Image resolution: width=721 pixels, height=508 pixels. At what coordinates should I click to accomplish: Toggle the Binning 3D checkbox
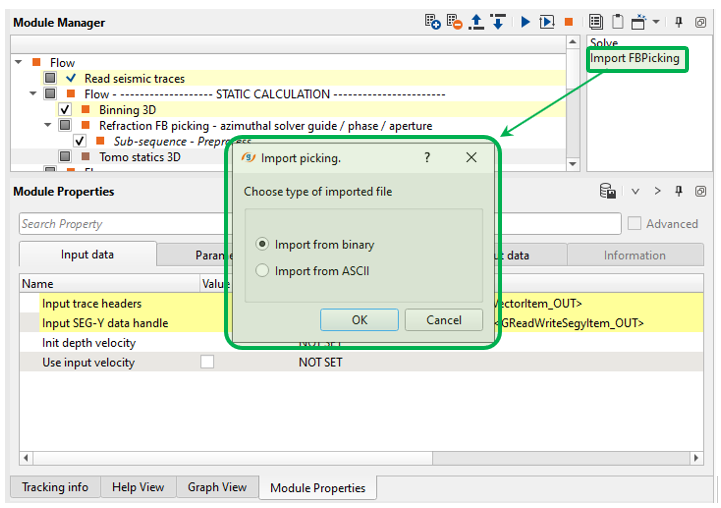click(x=65, y=110)
